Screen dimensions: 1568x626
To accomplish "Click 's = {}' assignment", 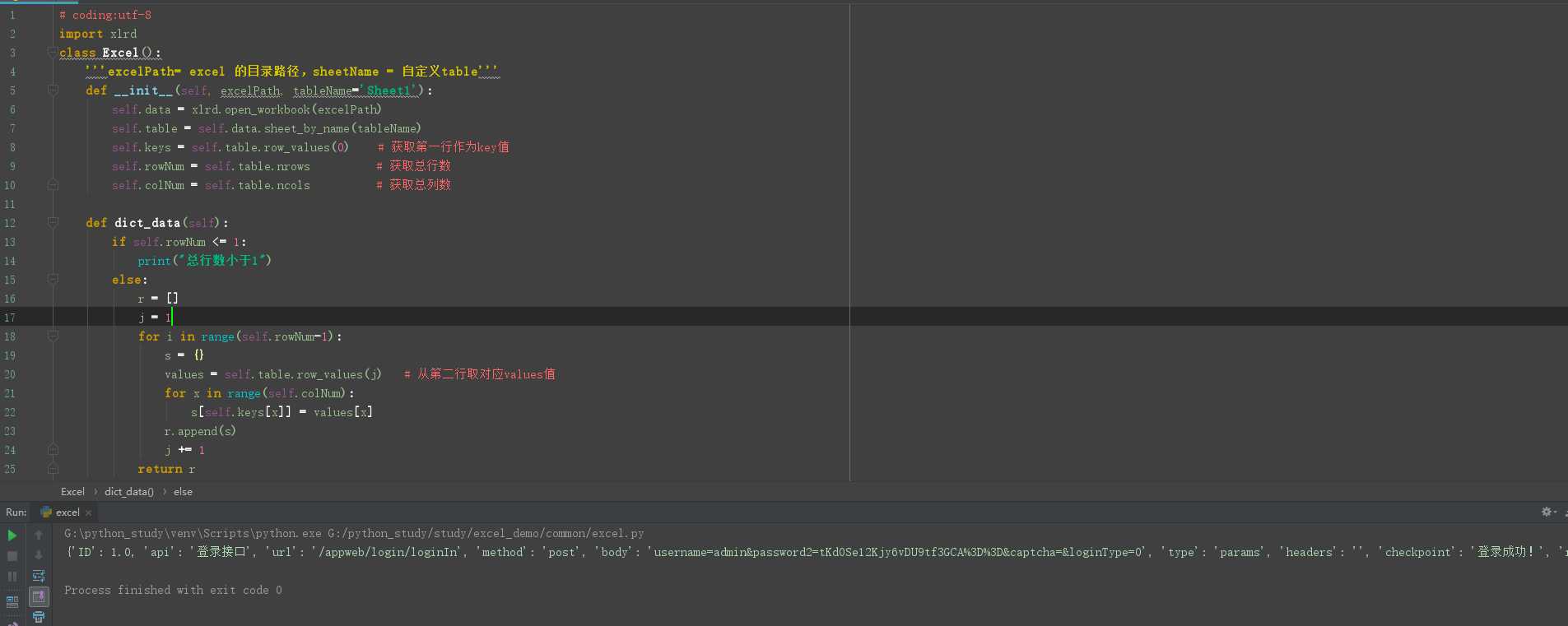I will tap(184, 355).
